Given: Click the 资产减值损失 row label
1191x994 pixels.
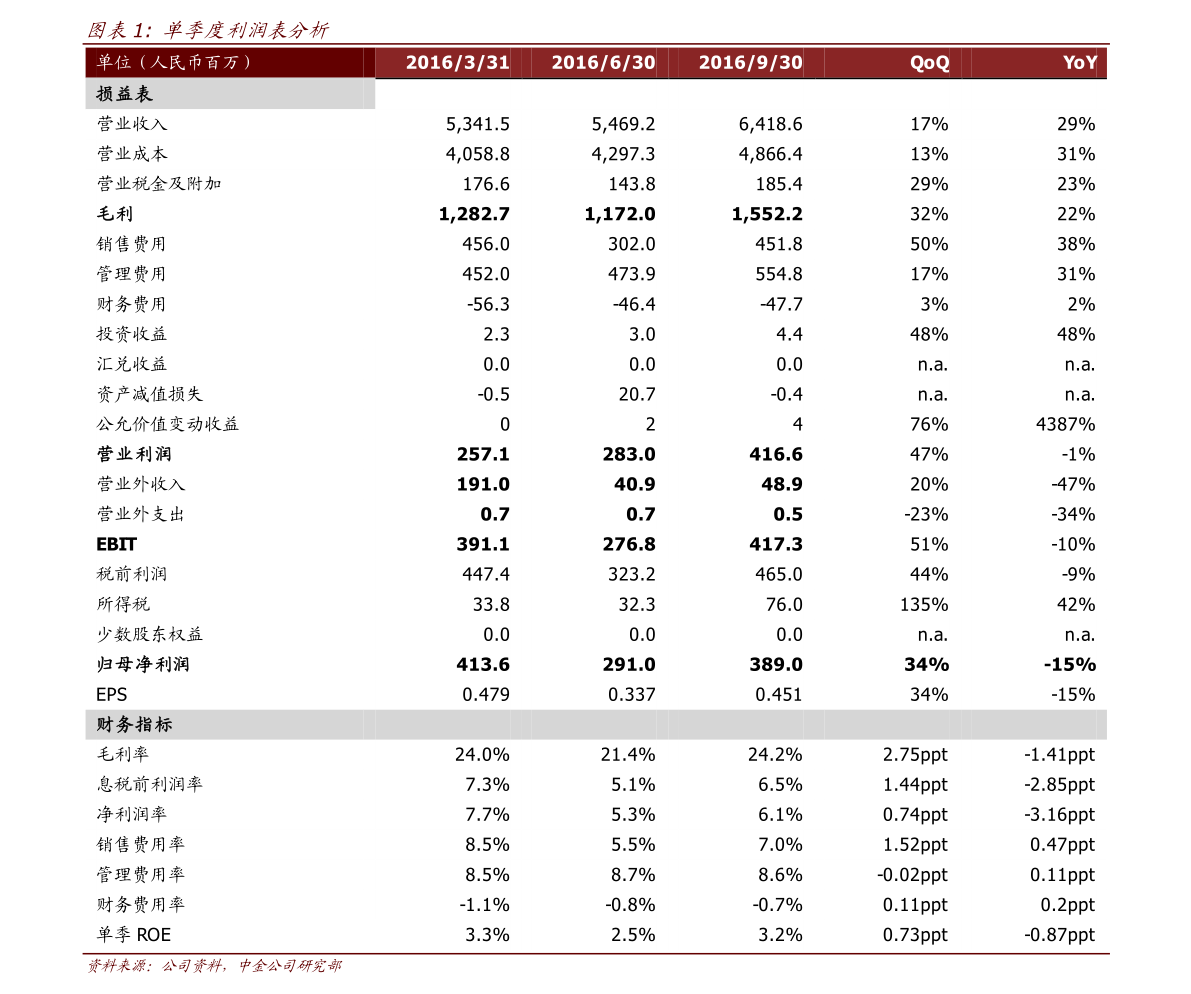Looking at the screenshot, I should [150, 394].
